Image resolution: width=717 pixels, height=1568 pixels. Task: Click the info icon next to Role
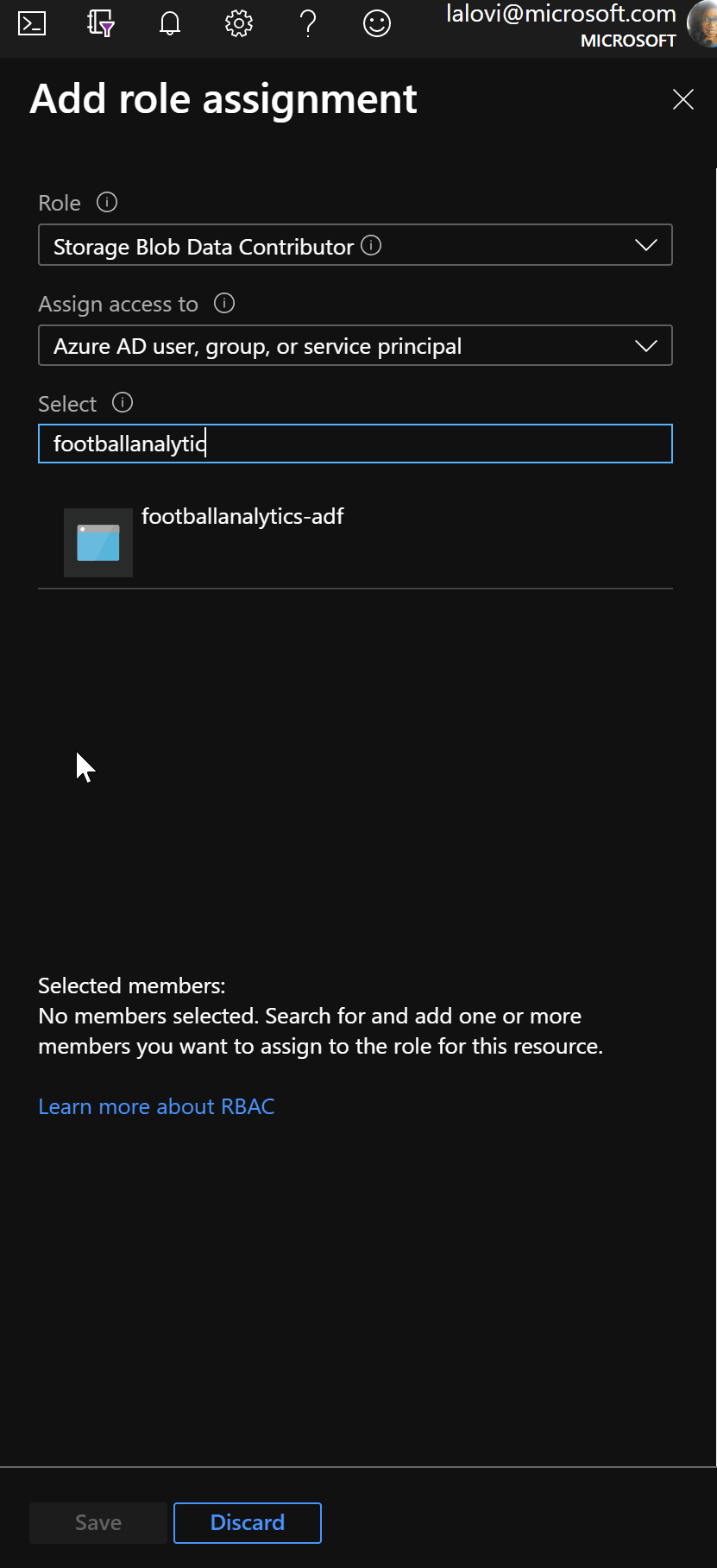pyautogui.click(x=107, y=203)
